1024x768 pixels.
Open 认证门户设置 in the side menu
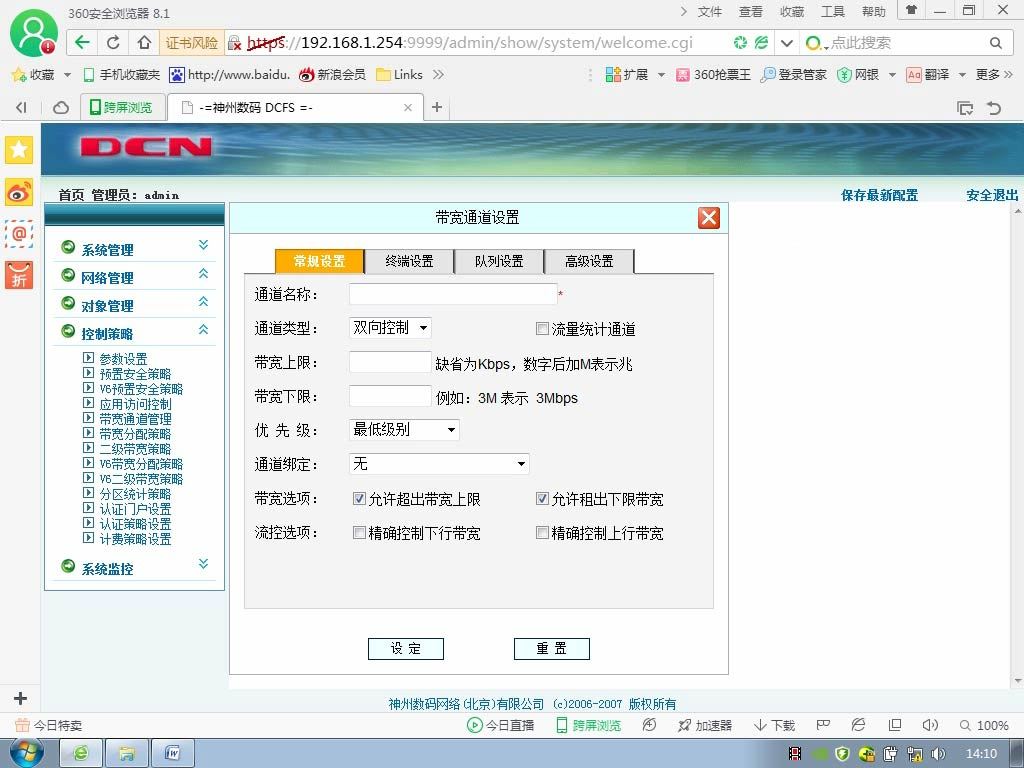135,509
